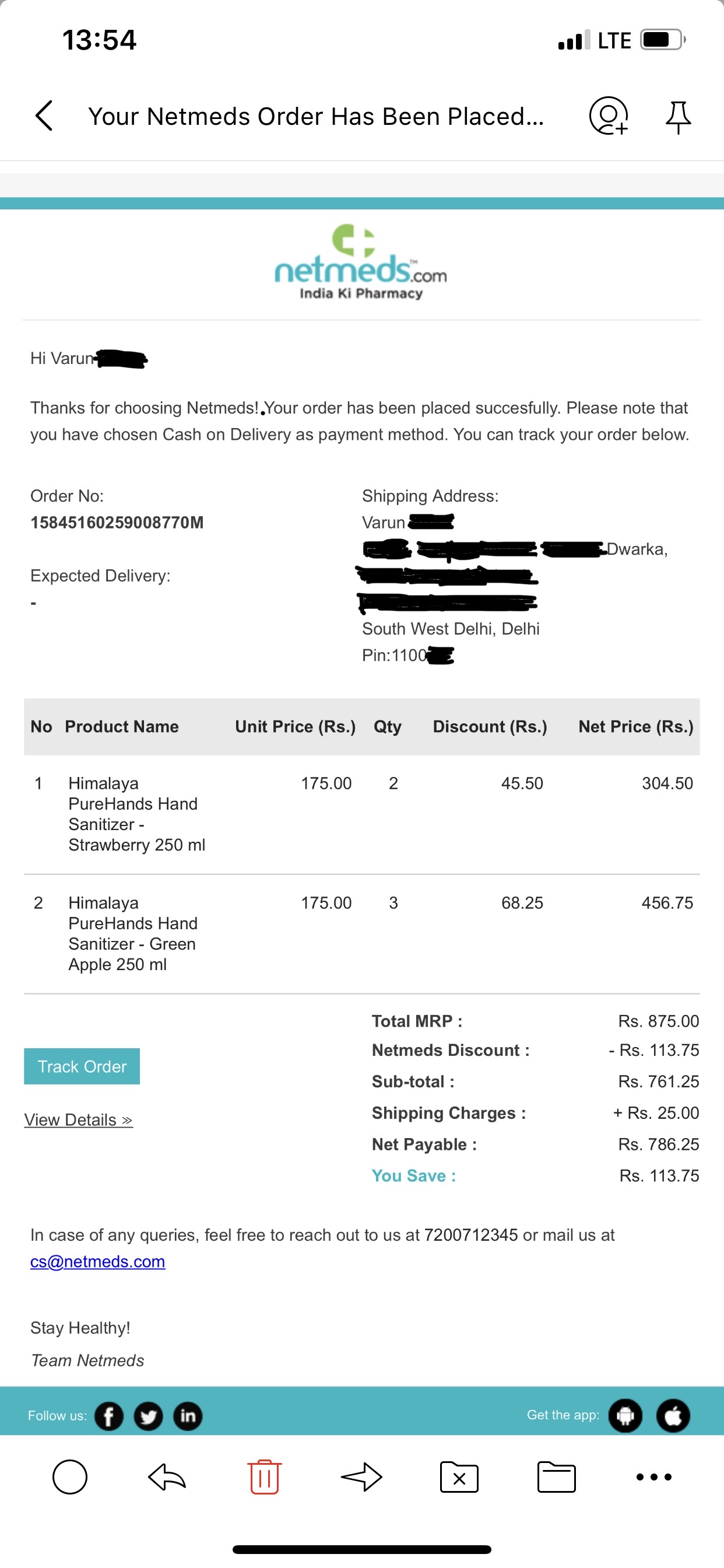Forward the email with the forward arrow
Screen dimensions: 724x1568
[361, 1476]
